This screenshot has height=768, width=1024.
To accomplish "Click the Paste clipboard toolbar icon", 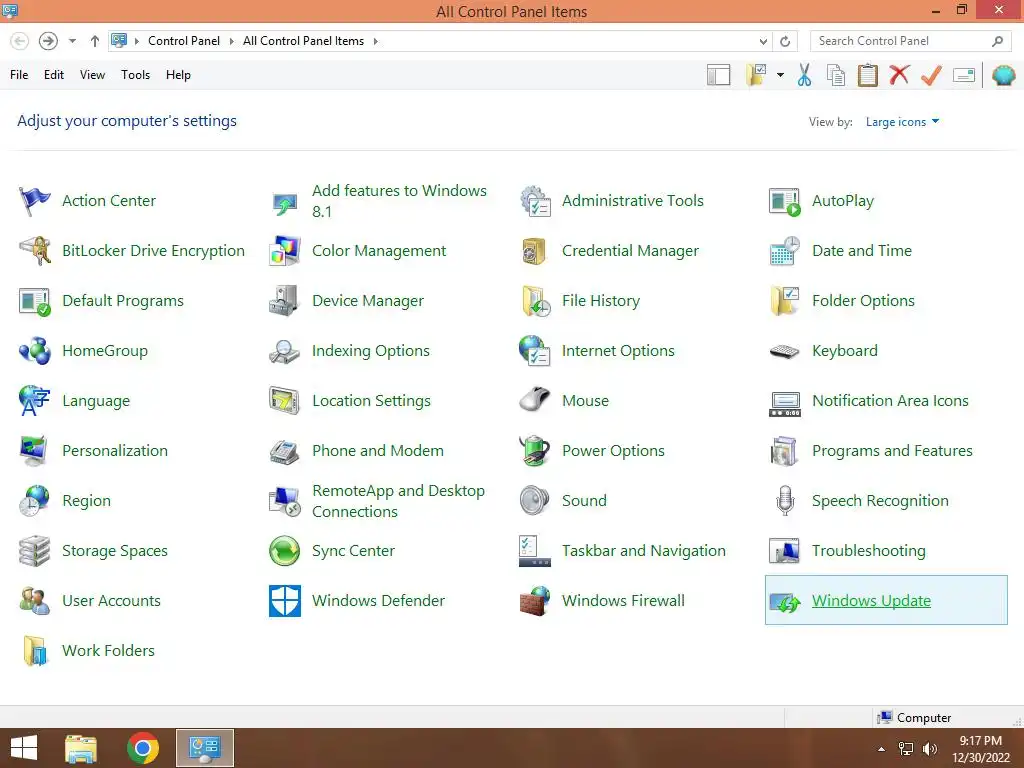I will tap(867, 74).
